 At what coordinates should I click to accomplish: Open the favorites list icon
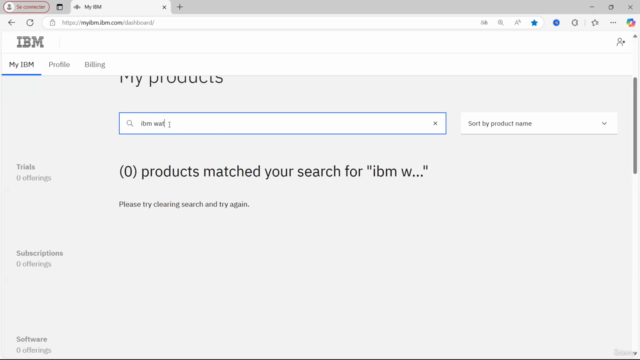tap(595, 22)
